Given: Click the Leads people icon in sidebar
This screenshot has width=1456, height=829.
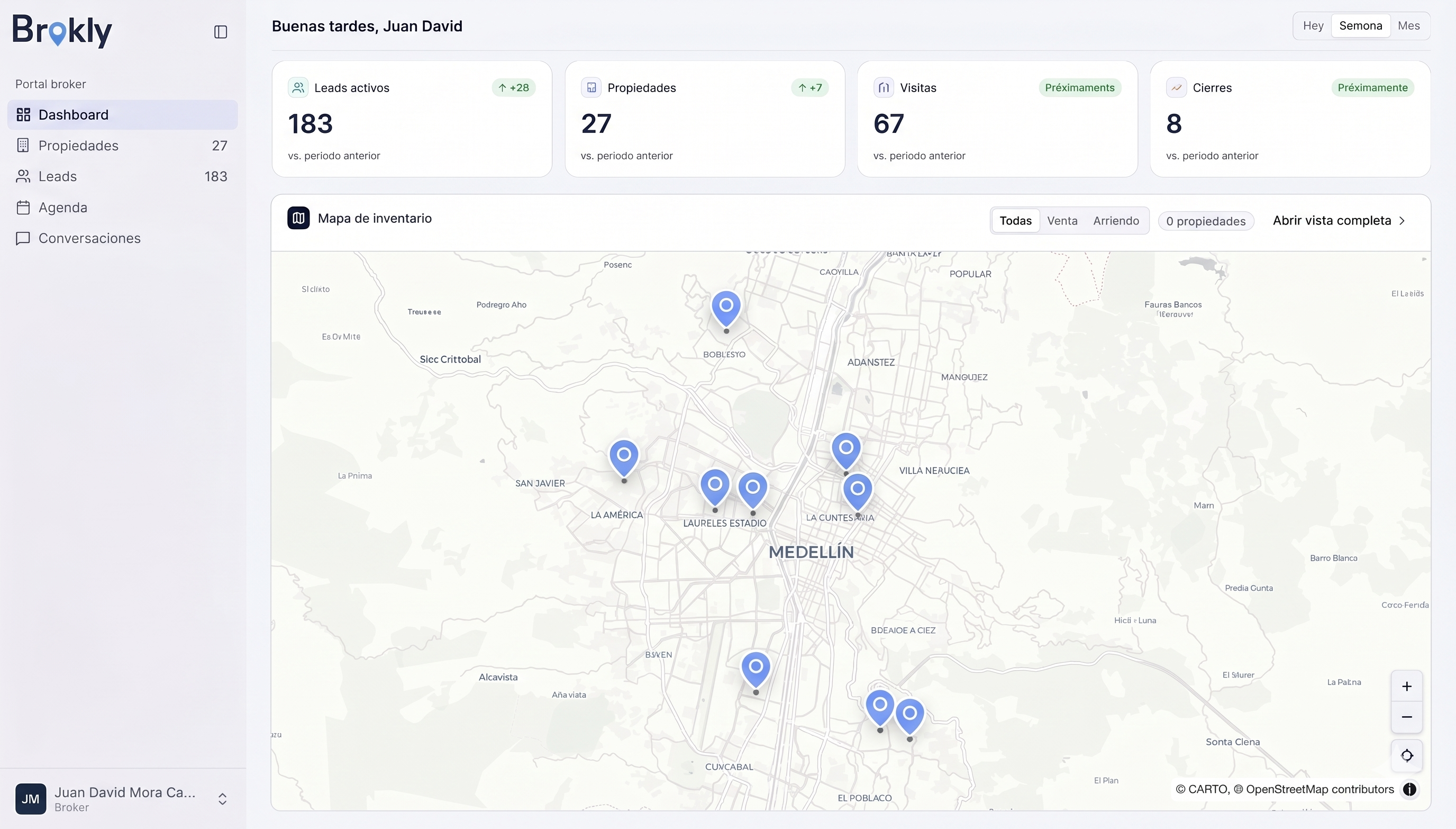Looking at the screenshot, I should [23, 176].
